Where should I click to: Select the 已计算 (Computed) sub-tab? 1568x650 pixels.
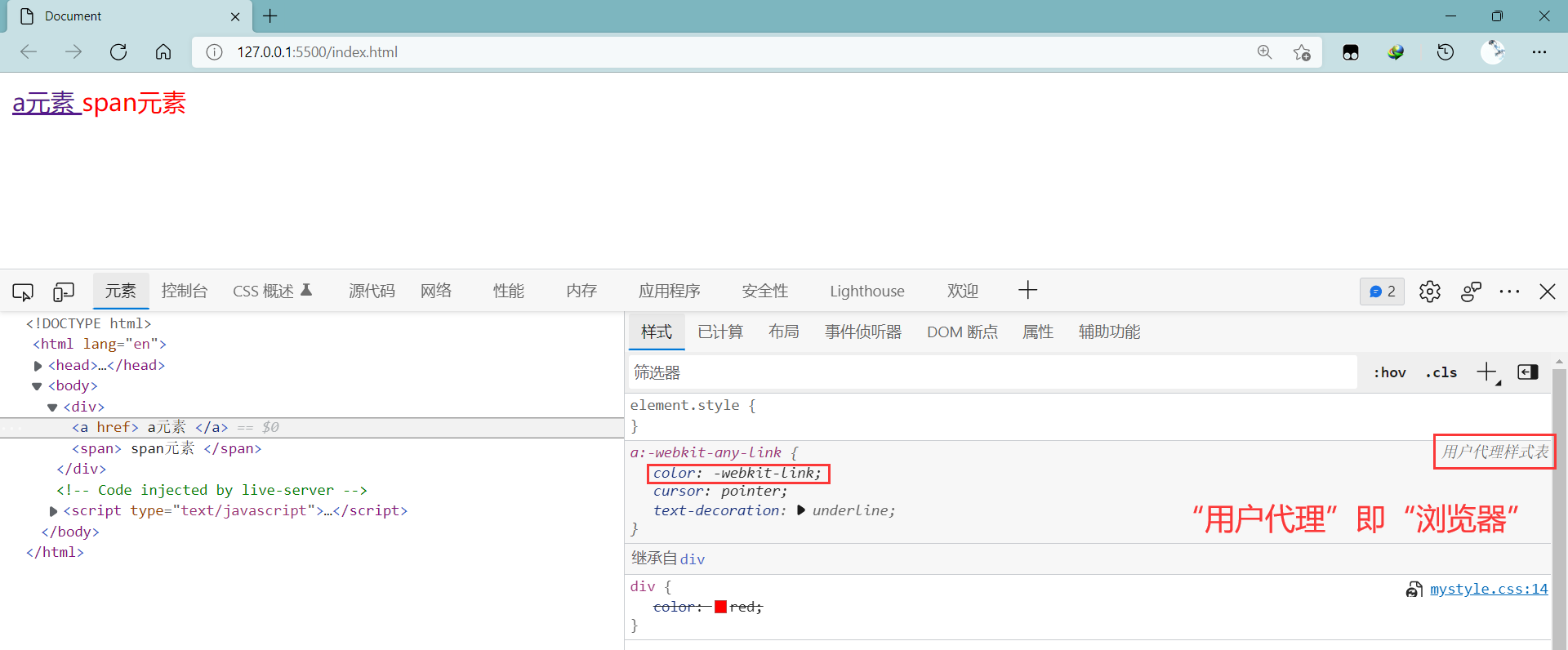[720, 332]
